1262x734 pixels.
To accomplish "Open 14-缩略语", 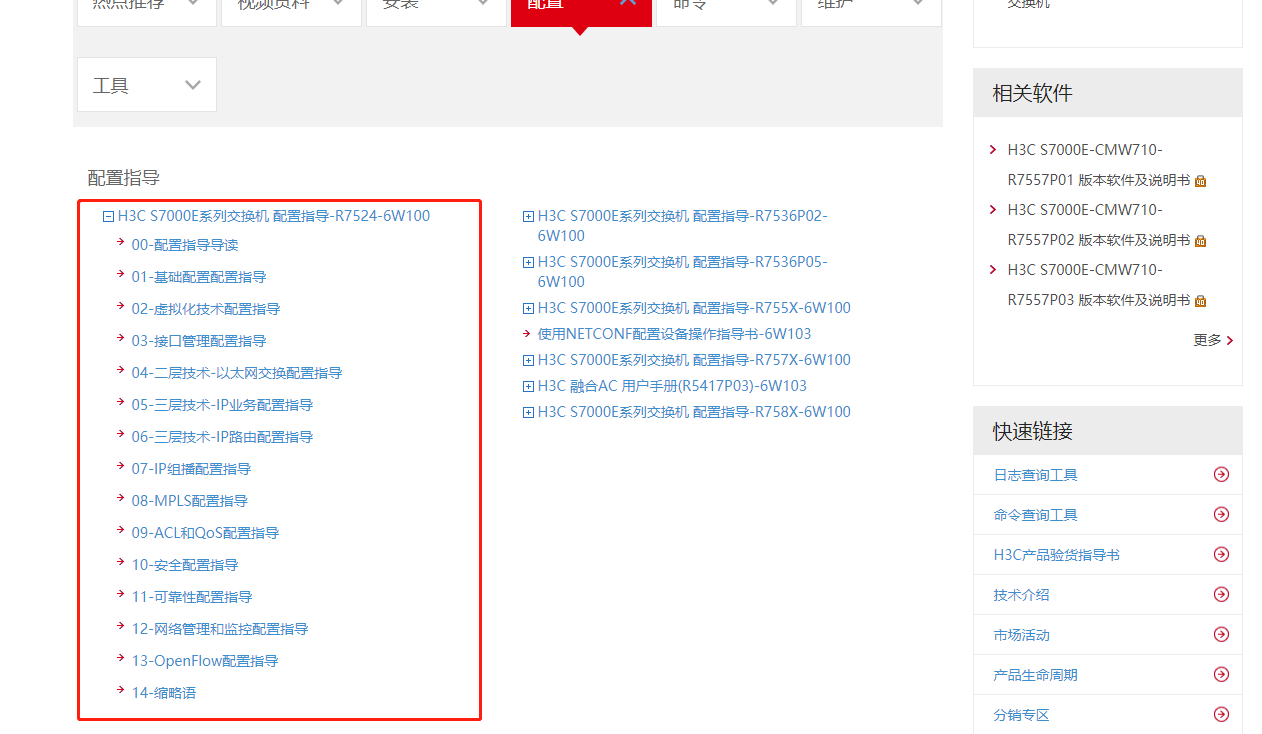I will point(164,693).
